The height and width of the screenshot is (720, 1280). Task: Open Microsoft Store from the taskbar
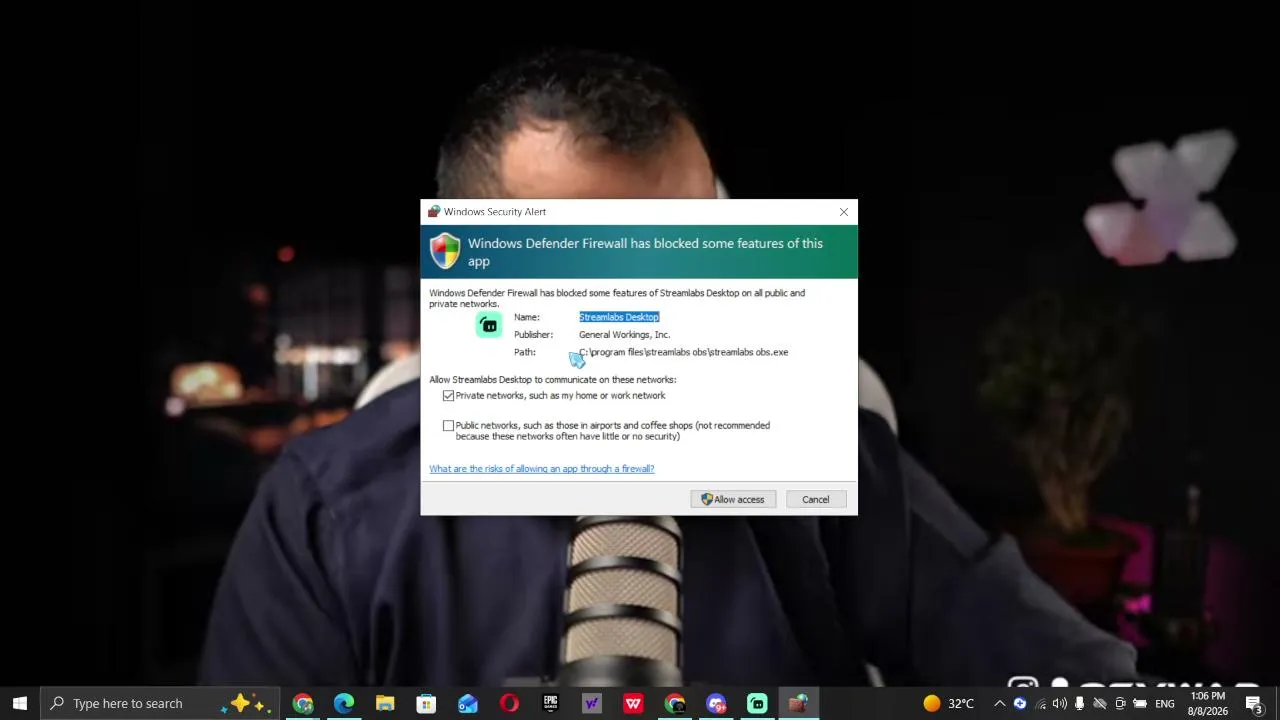pyautogui.click(x=426, y=703)
